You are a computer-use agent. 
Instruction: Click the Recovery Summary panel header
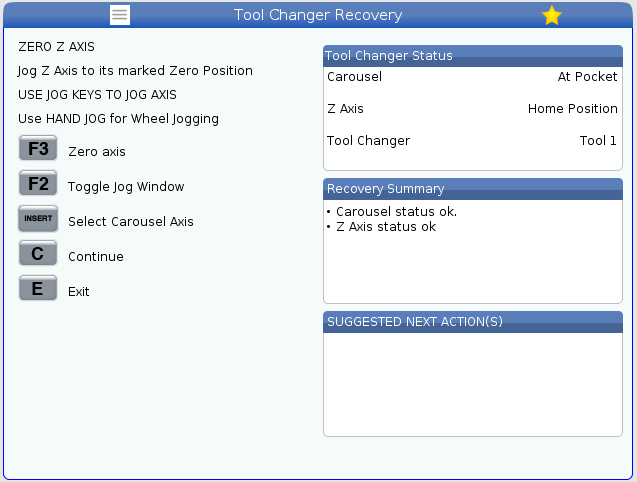pyautogui.click(x=473, y=189)
